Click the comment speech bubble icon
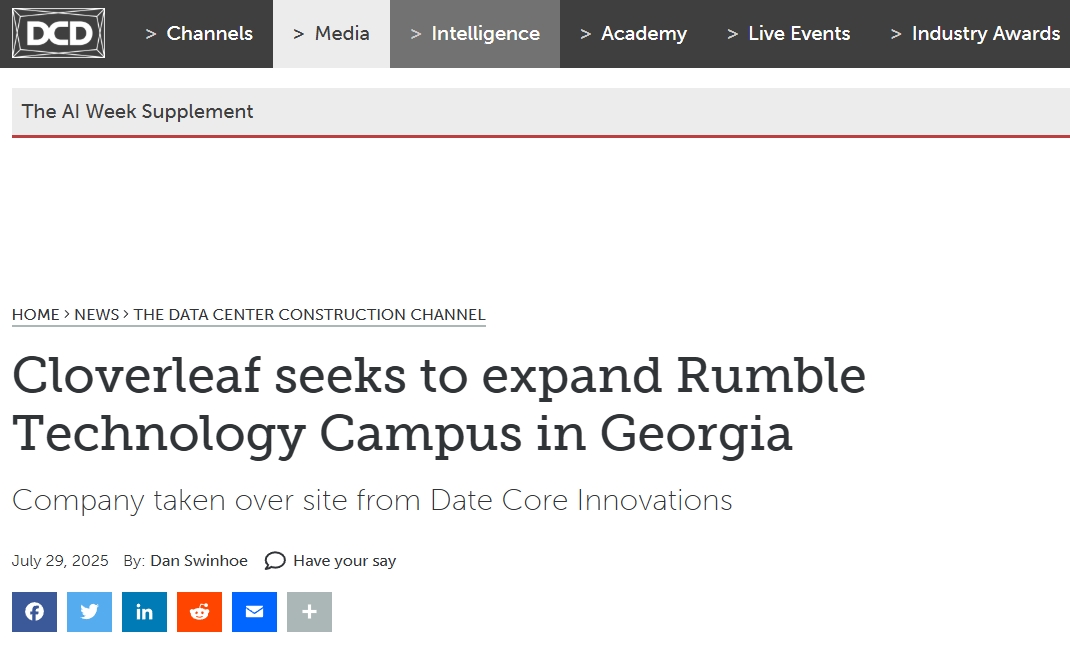The width and height of the screenshot is (1070, 661). (275, 561)
